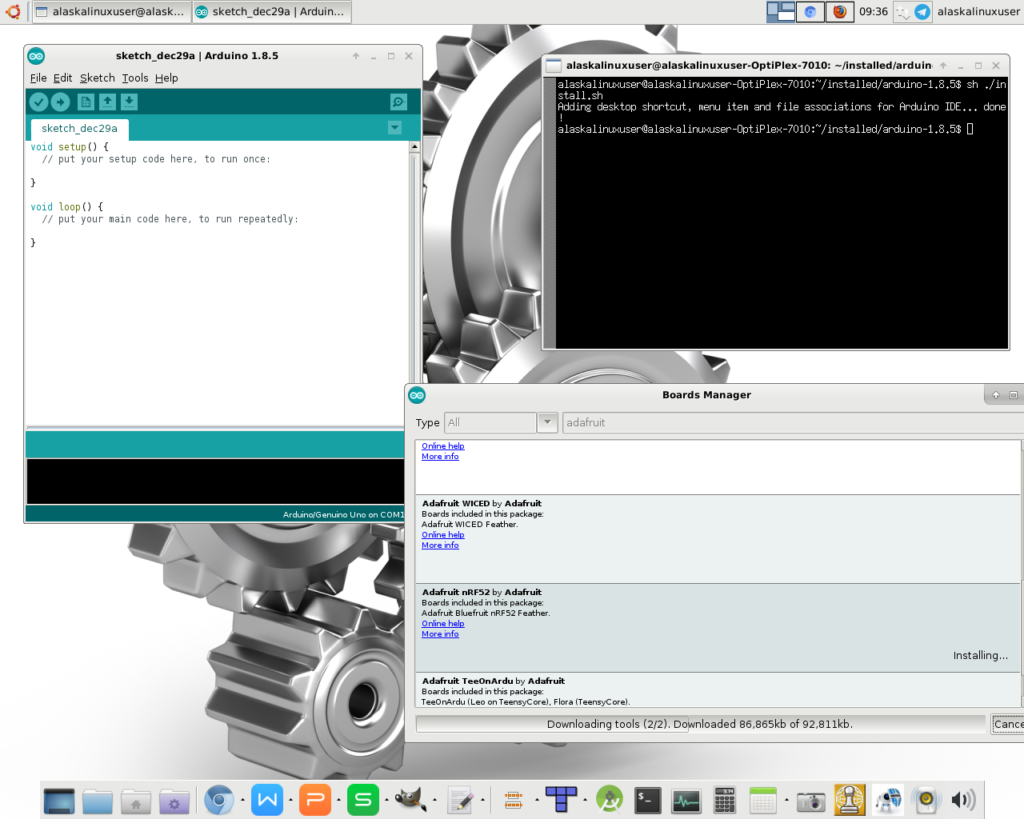Image resolution: width=1024 pixels, height=819 pixels.
Task: Click the Upload arrow icon
Action: coord(60,102)
